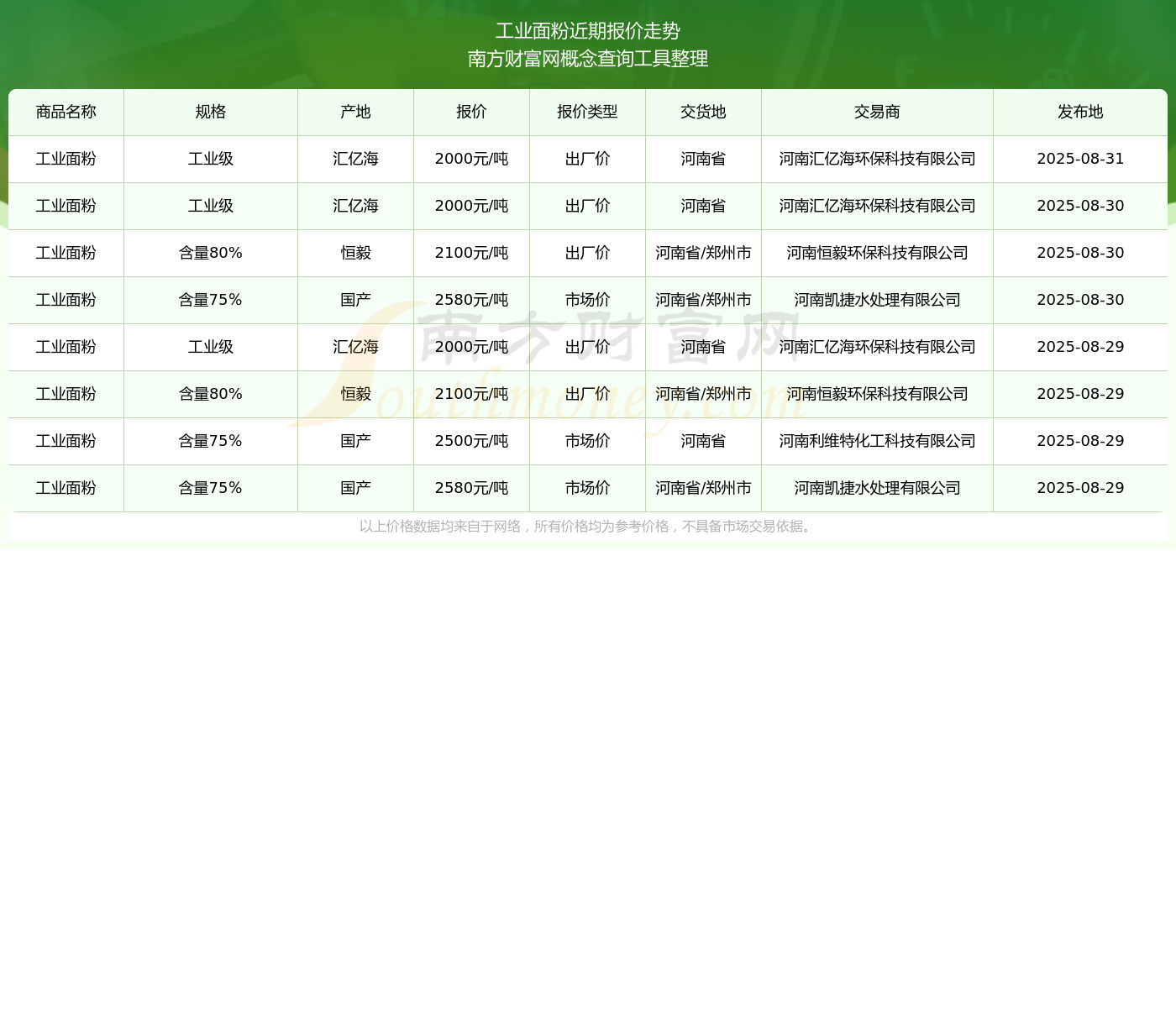This screenshot has width=1176, height=1012.
Task: Click 含量75% in the 2500元/吨 row
Action: 211,441
